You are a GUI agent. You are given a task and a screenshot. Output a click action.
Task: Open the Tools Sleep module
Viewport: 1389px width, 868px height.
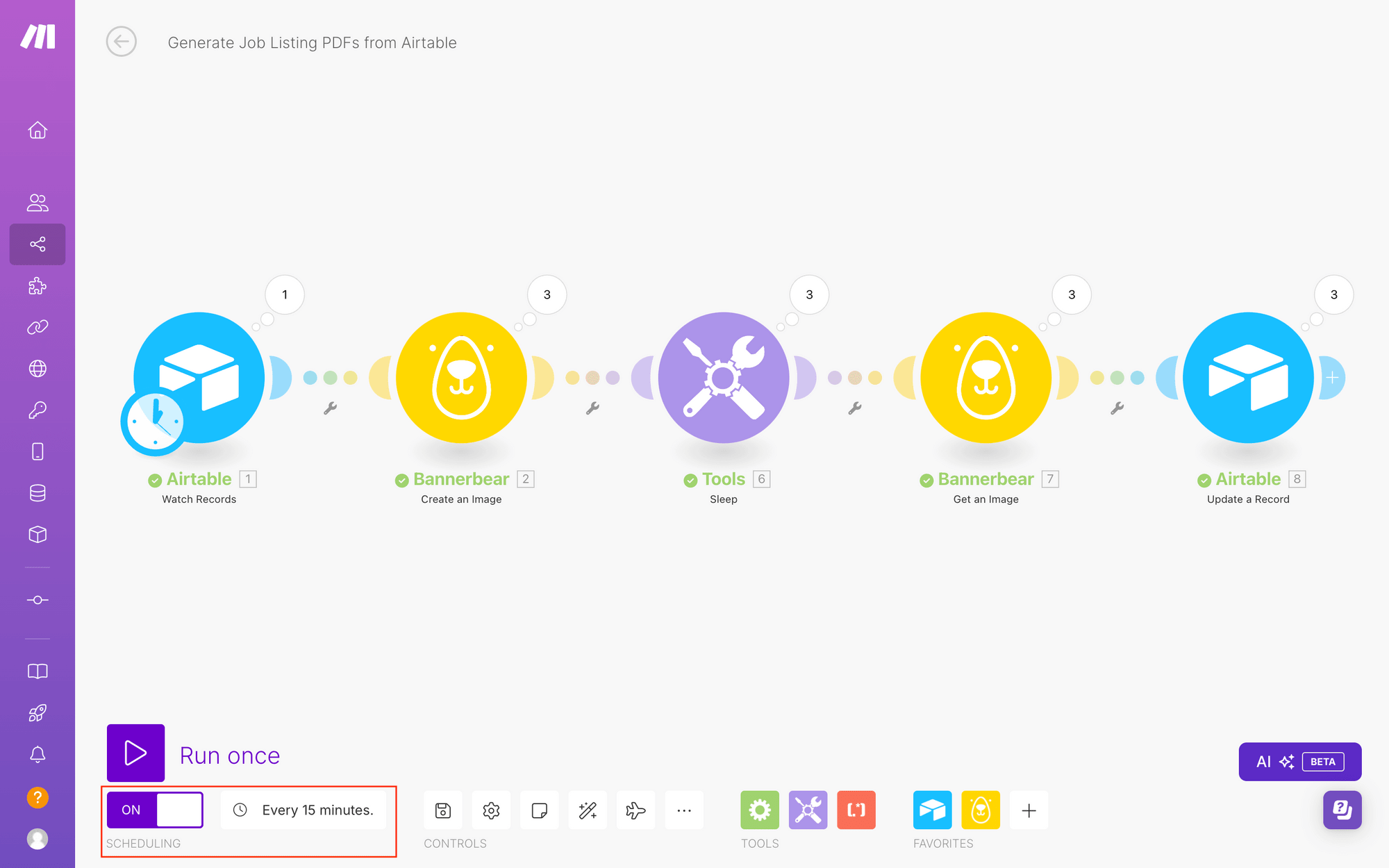(x=723, y=378)
